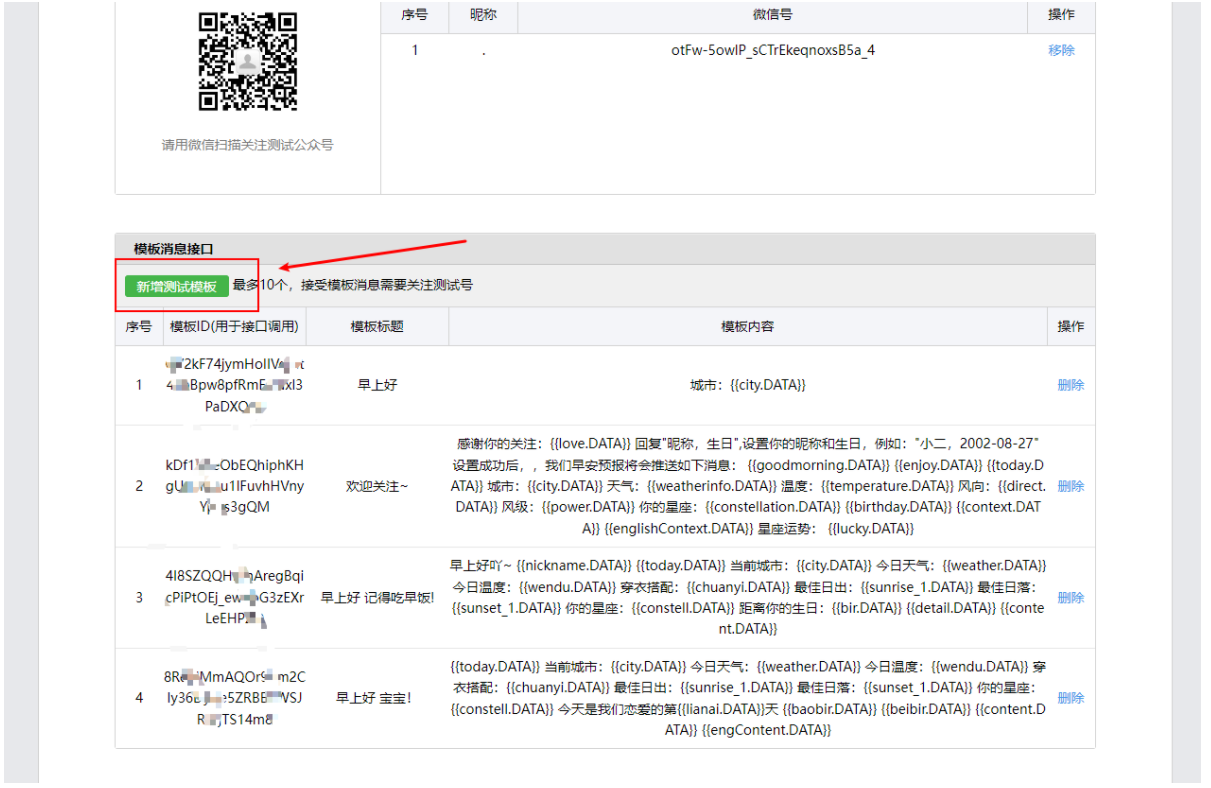This screenshot has height=788, width=1211.
Task: Click the 早上好 宝宝! template title
Action: (377, 697)
